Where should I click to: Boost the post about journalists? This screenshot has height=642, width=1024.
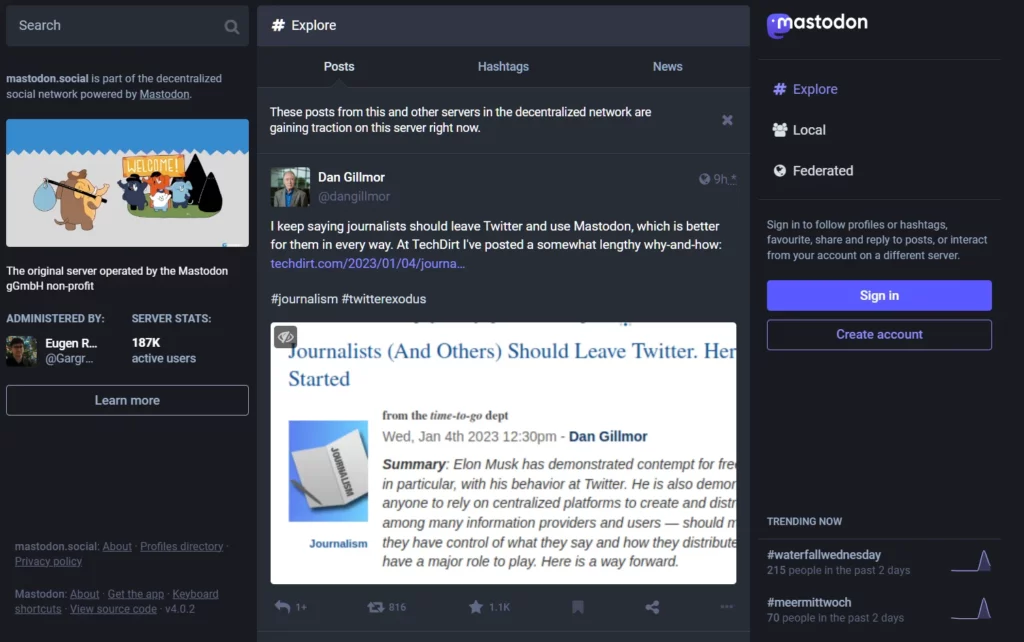click(373, 606)
